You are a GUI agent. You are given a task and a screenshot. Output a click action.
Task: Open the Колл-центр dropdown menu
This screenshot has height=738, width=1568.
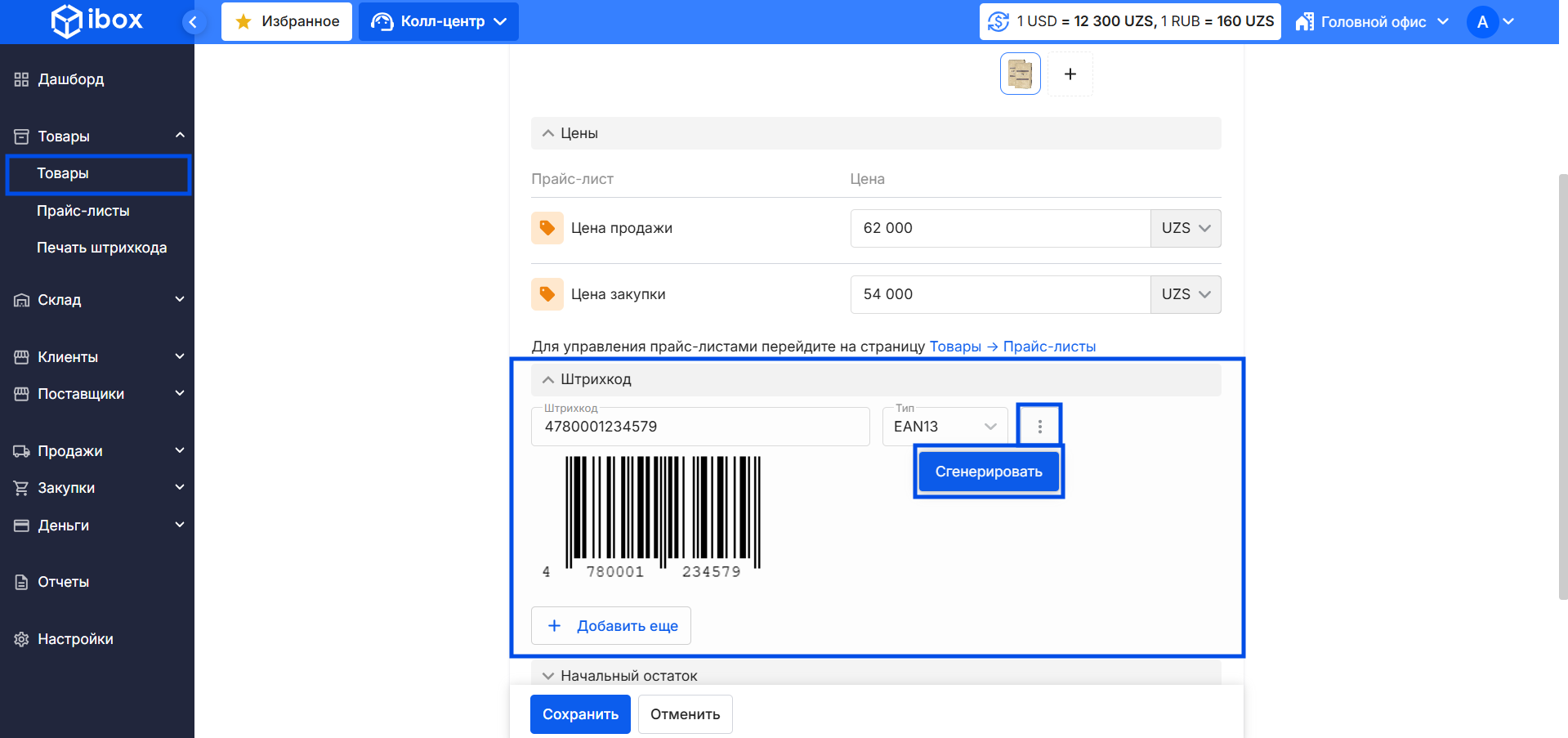[x=439, y=21]
